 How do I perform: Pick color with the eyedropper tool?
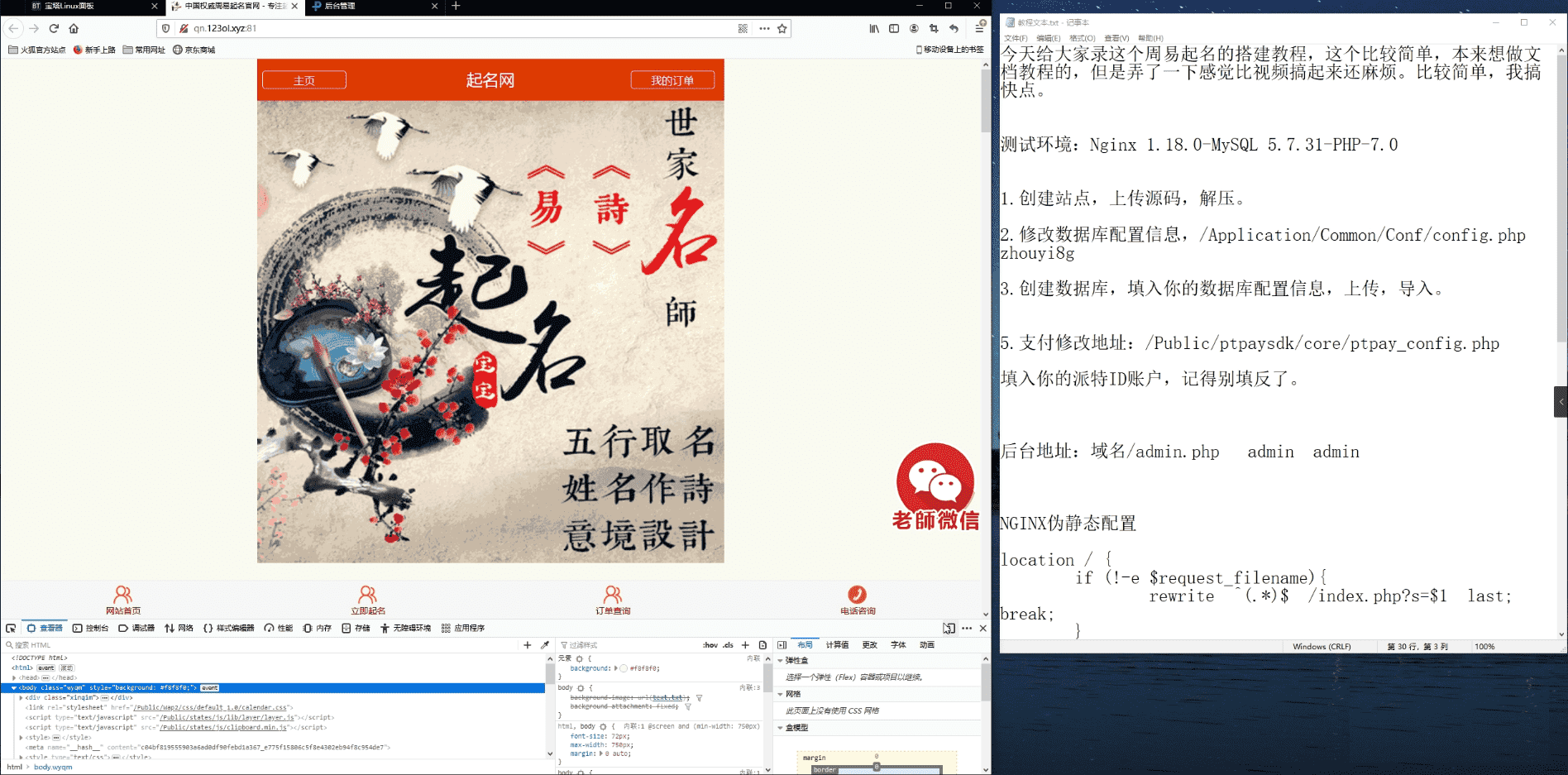click(x=545, y=645)
